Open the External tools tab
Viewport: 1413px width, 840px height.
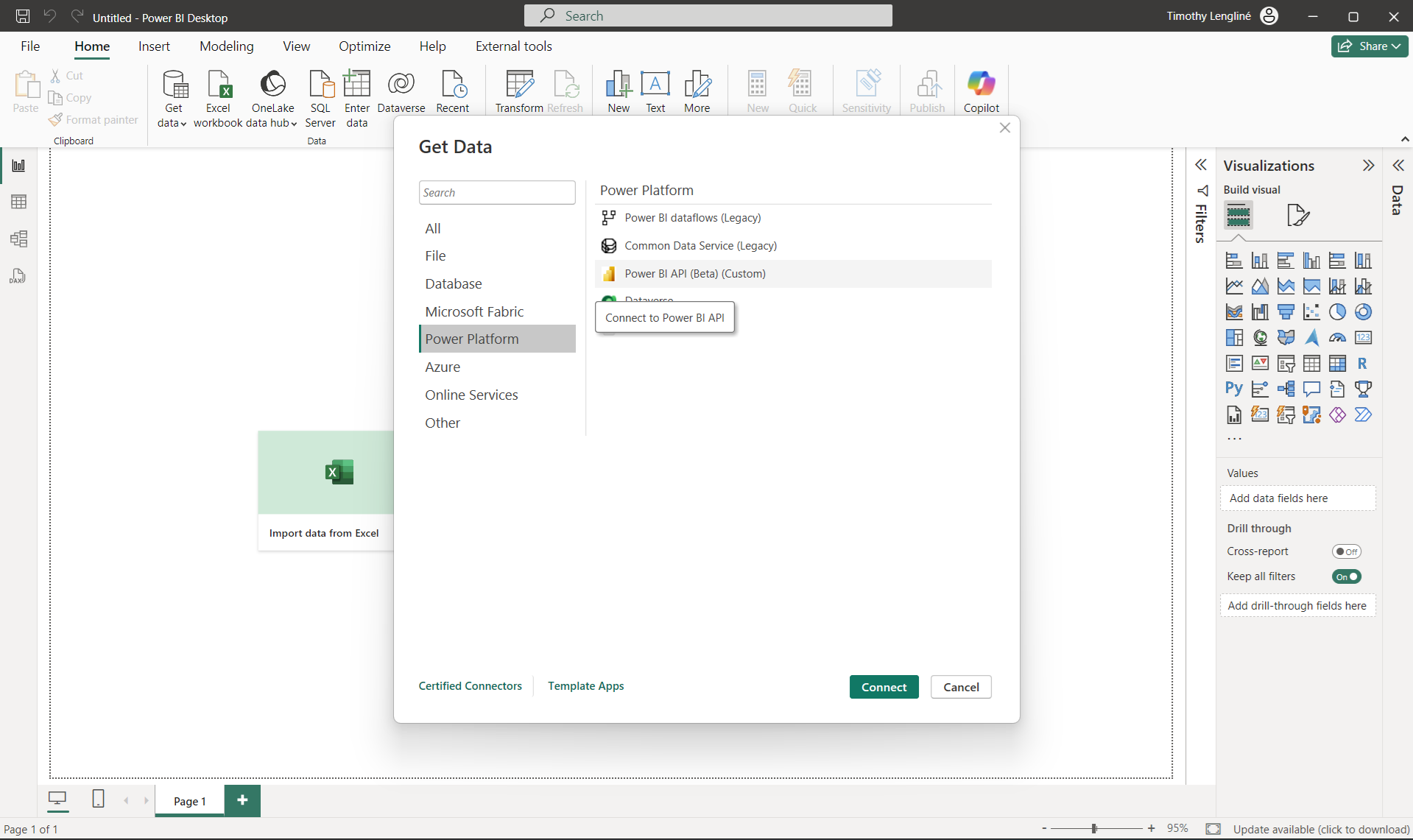point(513,46)
